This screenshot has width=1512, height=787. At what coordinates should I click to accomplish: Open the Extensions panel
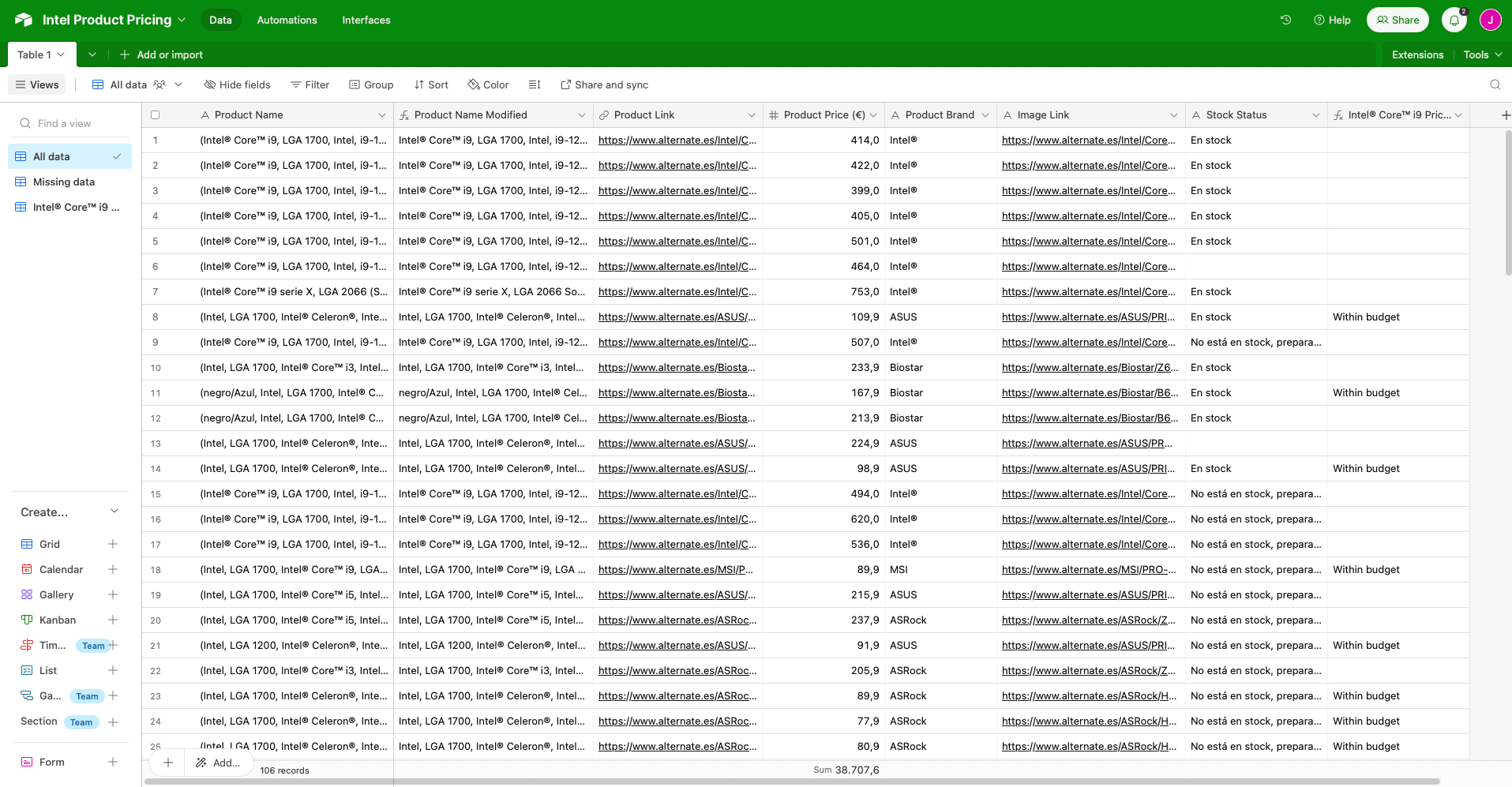[x=1417, y=54]
